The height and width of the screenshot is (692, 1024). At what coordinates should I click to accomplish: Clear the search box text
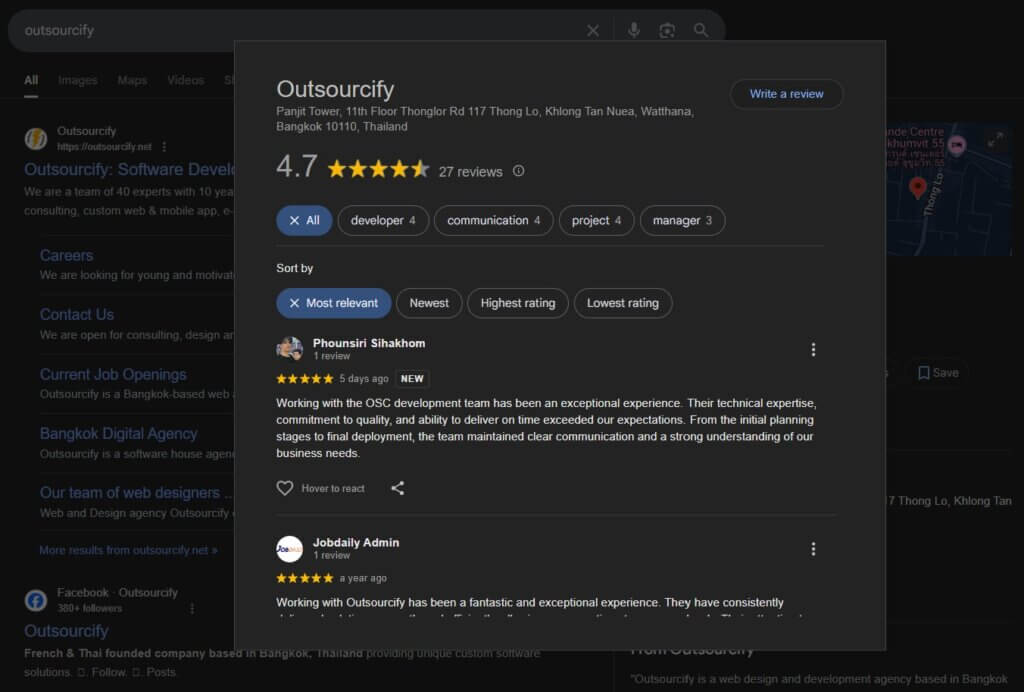tap(593, 31)
